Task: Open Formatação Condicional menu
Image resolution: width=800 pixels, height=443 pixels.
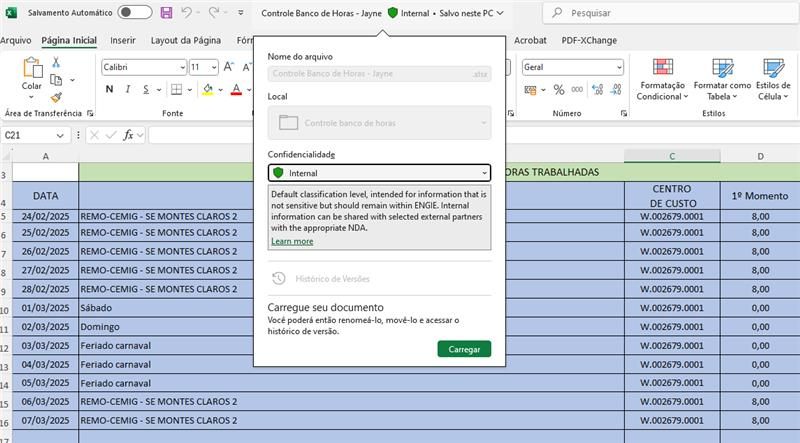Action: pos(662,79)
